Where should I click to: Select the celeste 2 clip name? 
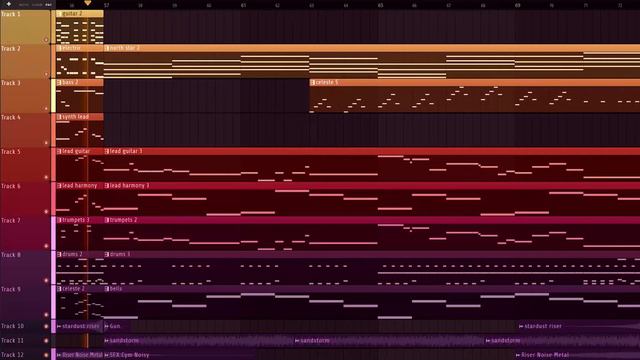(x=73, y=289)
